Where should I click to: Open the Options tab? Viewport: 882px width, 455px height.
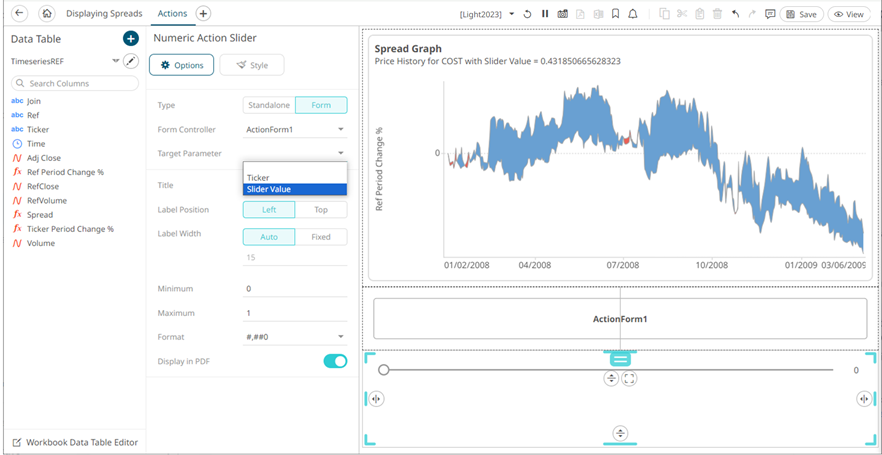point(181,65)
